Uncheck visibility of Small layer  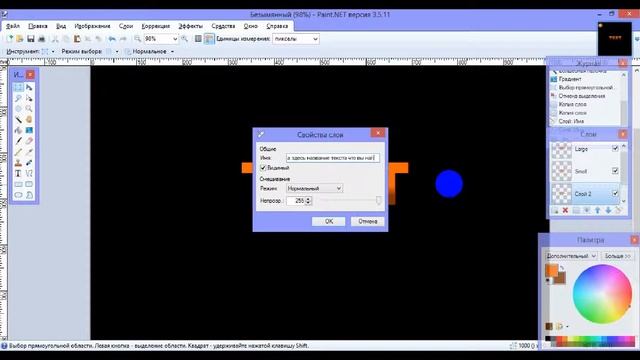[x=615, y=171]
